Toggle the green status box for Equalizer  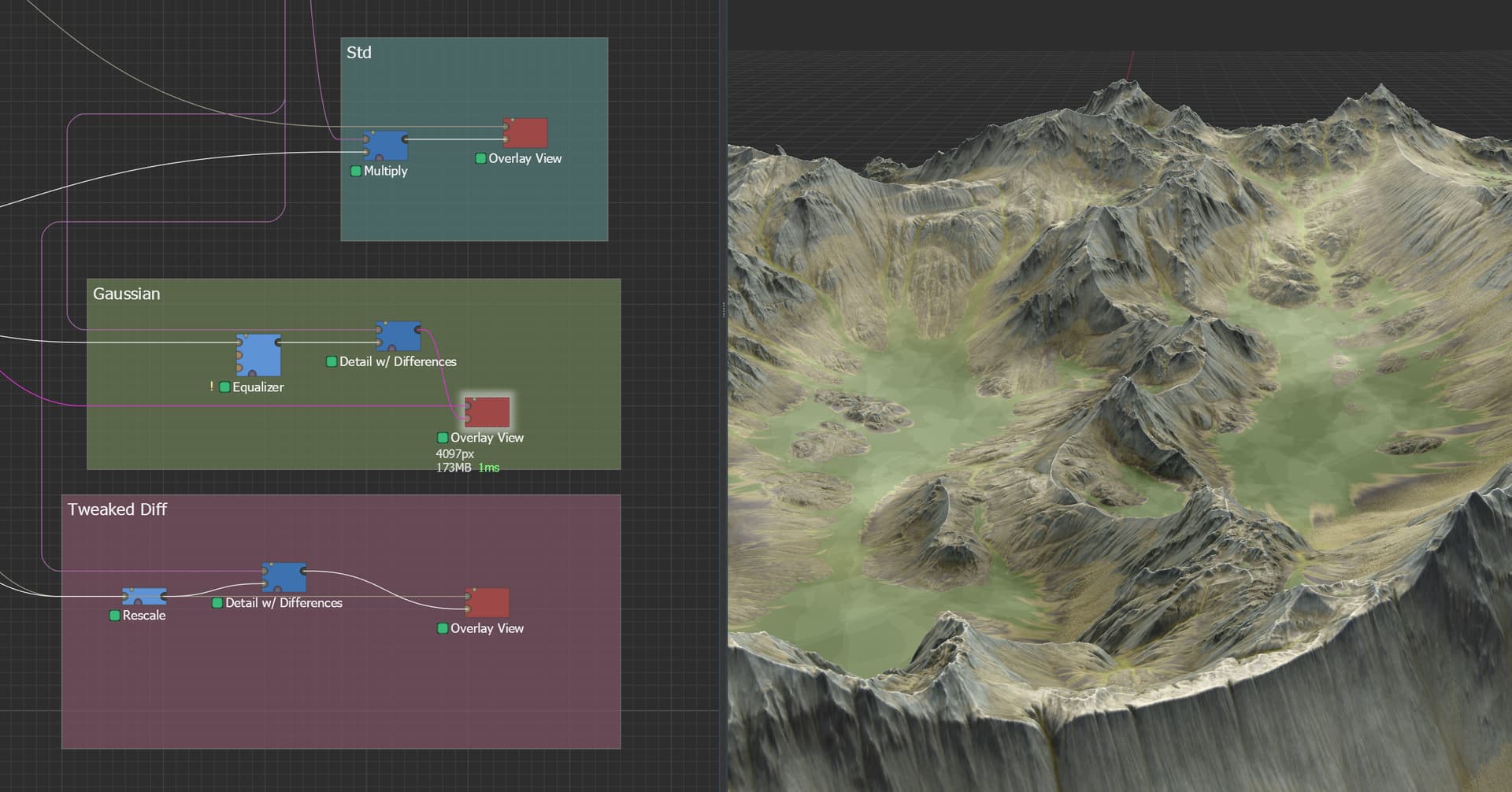(x=224, y=387)
